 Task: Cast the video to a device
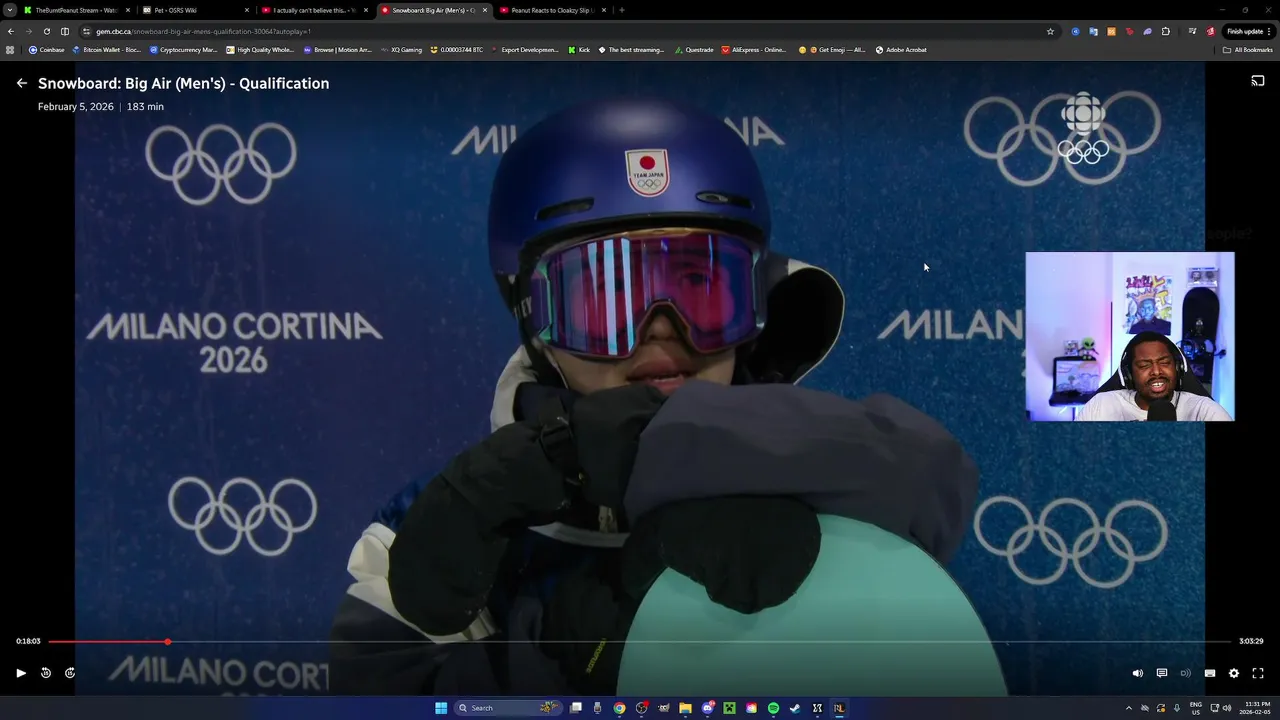tap(1258, 81)
